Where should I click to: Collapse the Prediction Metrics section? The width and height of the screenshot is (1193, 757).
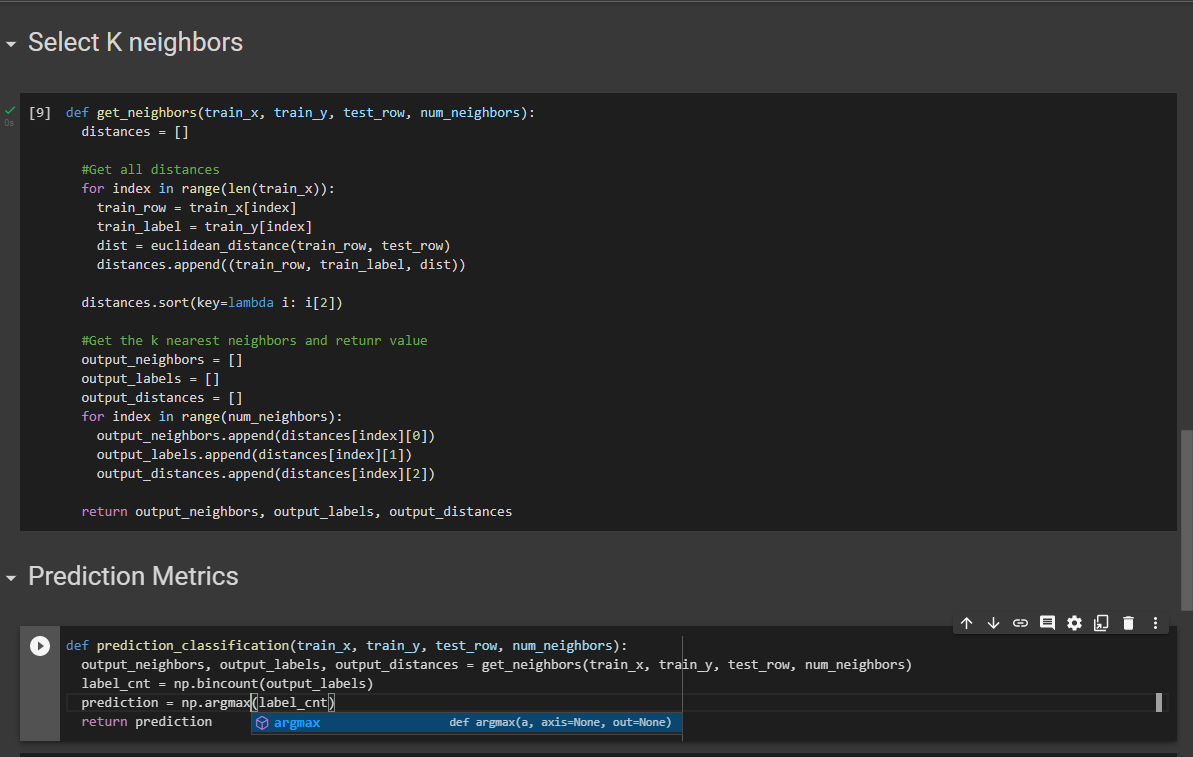point(11,578)
